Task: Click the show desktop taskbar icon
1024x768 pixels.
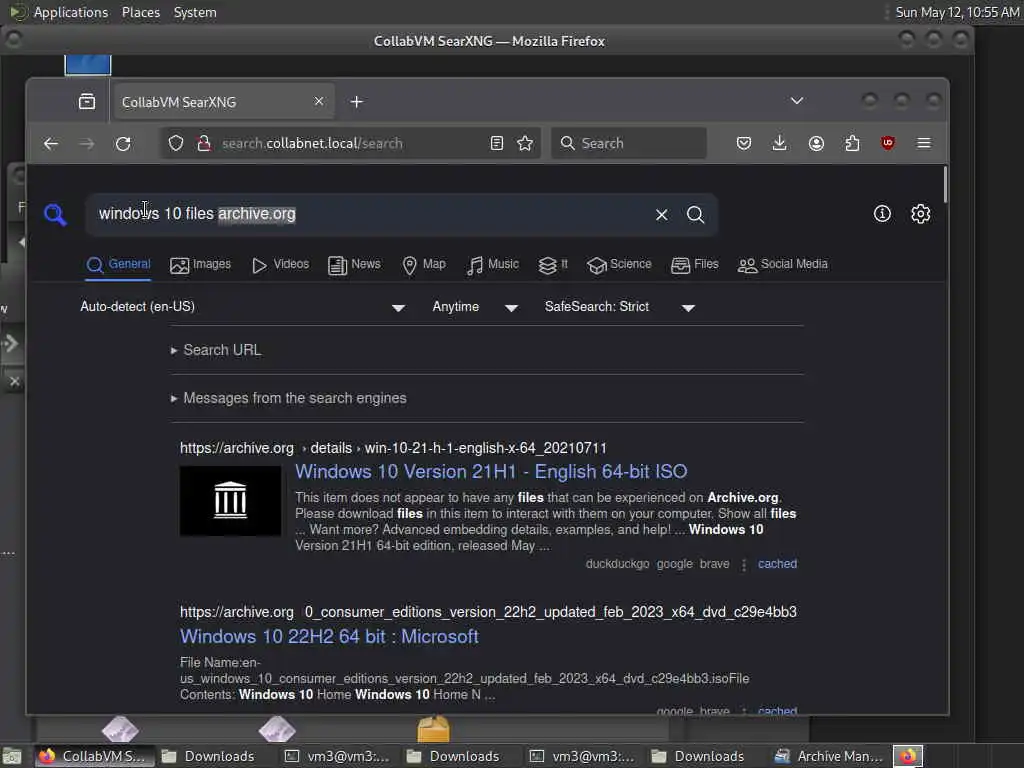Action: [x=12, y=756]
